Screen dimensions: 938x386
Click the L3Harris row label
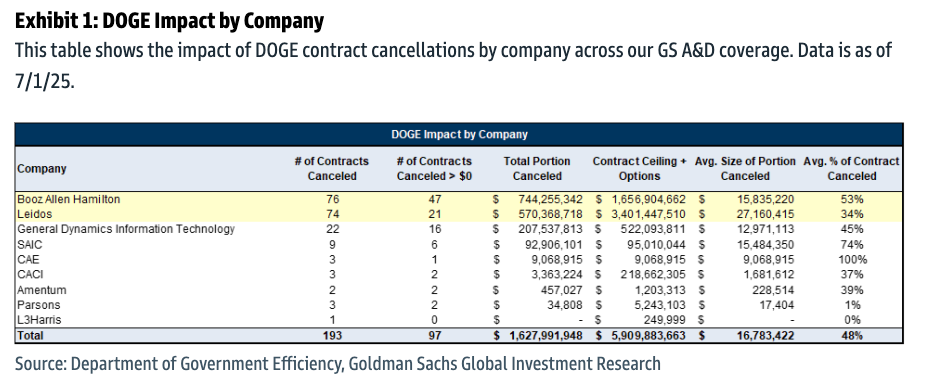[x=39, y=320]
